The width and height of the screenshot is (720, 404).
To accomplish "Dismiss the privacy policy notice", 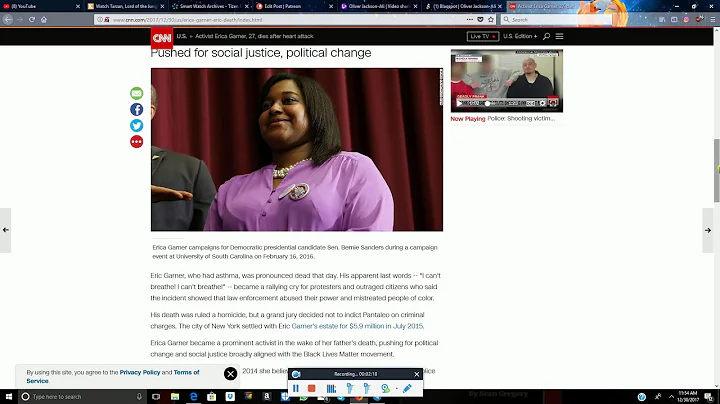I will [231, 374].
